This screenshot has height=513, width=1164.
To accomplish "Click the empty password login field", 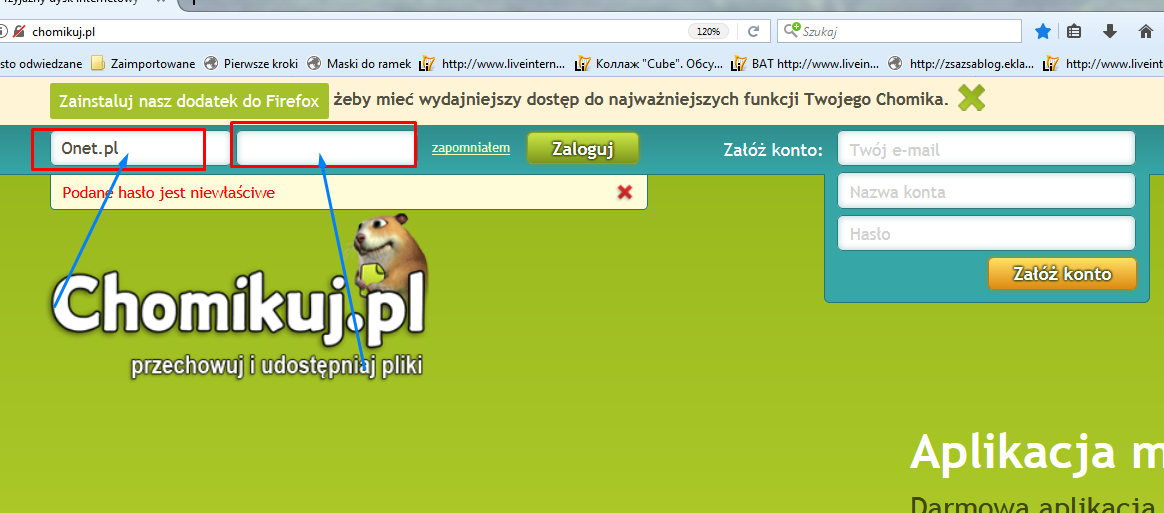I will coord(325,148).
